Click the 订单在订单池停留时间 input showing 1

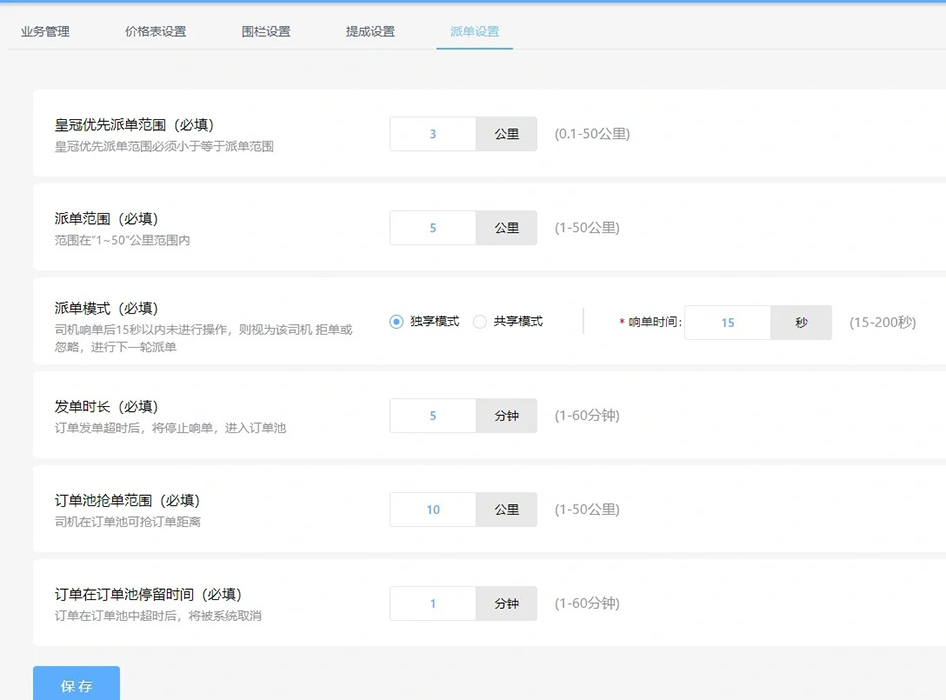pyautogui.click(x=431, y=604)
